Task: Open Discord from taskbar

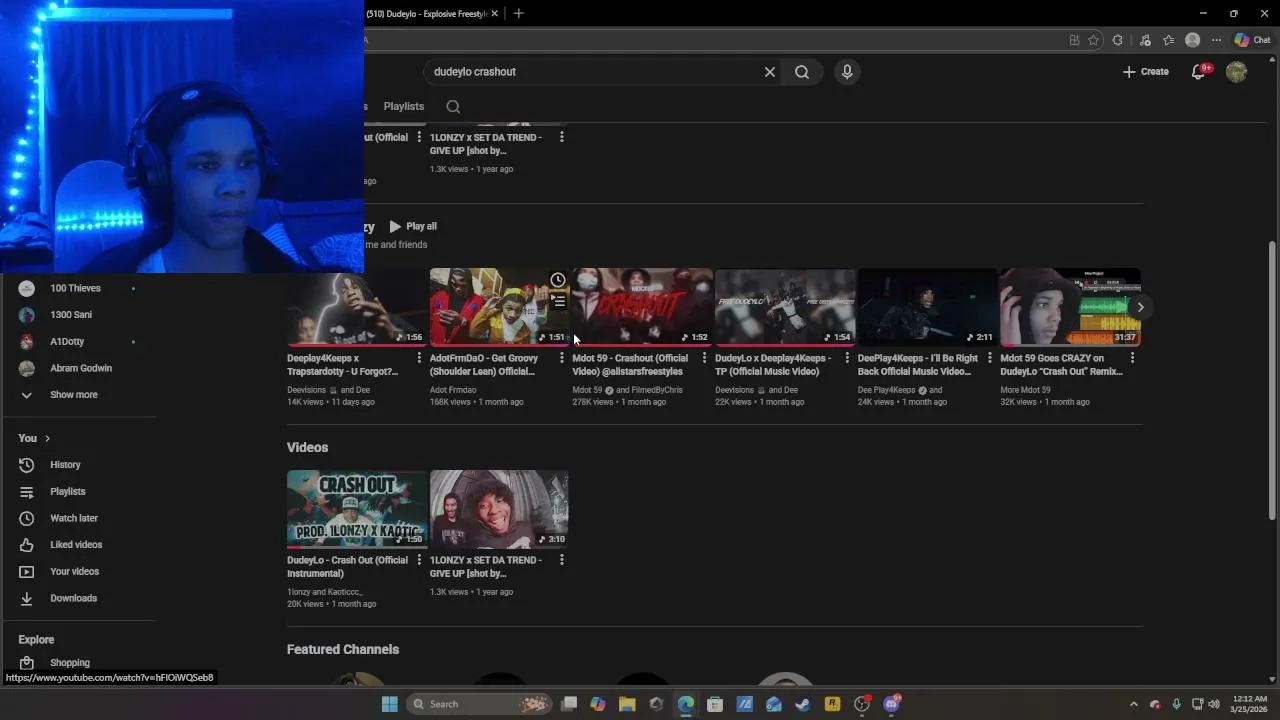Action: coord(891,704)
